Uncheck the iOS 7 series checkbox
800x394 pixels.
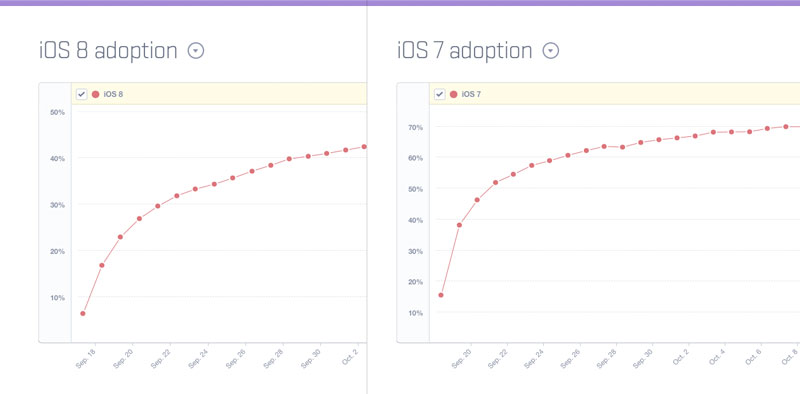[439, 94]
